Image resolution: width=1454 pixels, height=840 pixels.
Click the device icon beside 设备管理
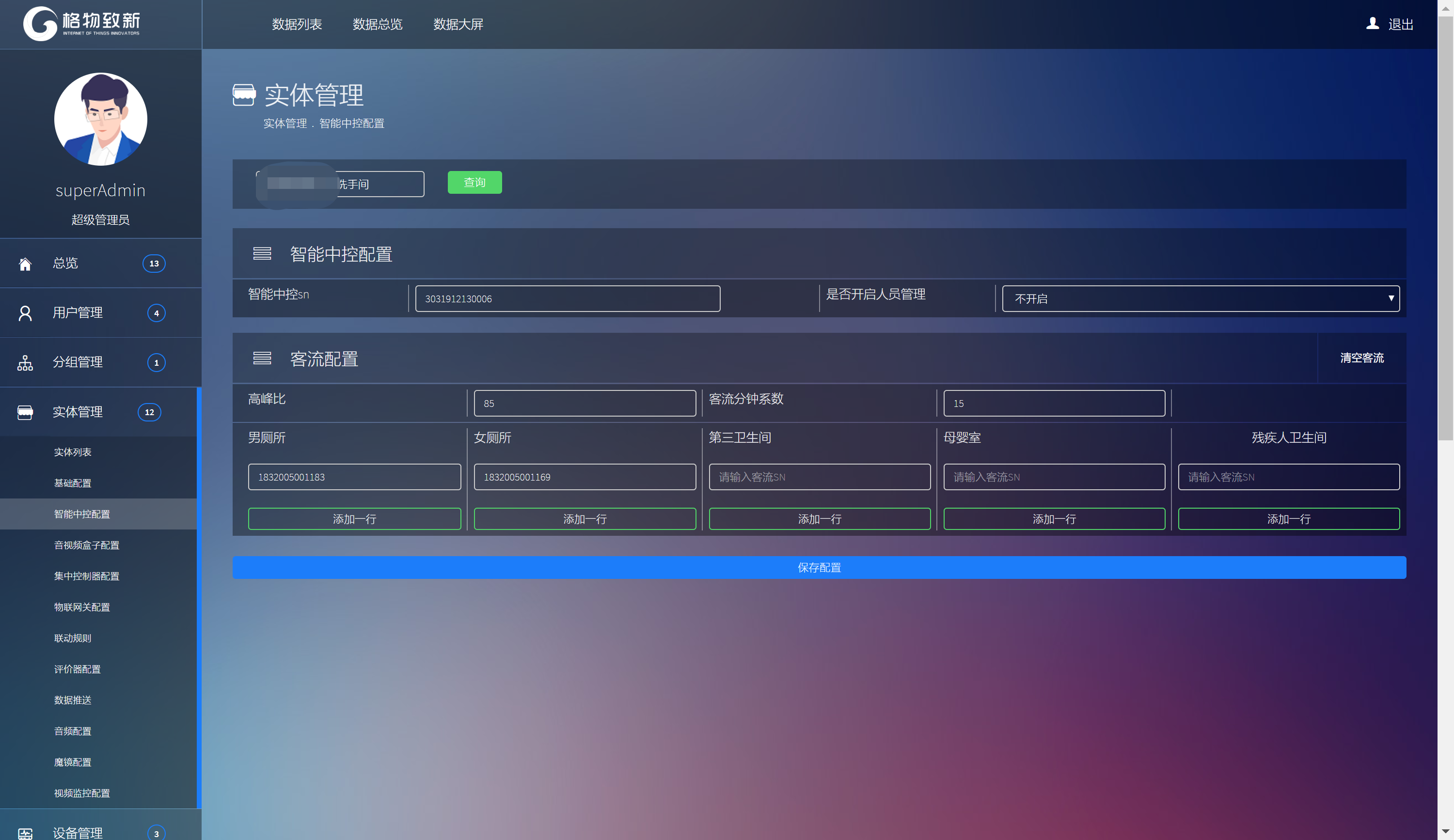[25, 833]
